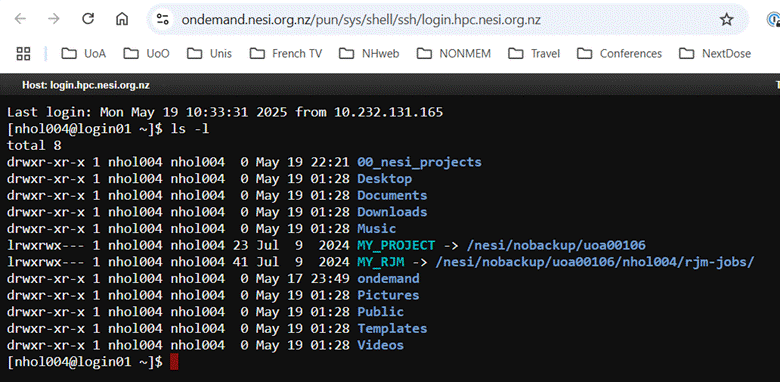Screen dimensions: 780x382
Task: Open the NextDose bookmarks folder
Action: (715, 53)
